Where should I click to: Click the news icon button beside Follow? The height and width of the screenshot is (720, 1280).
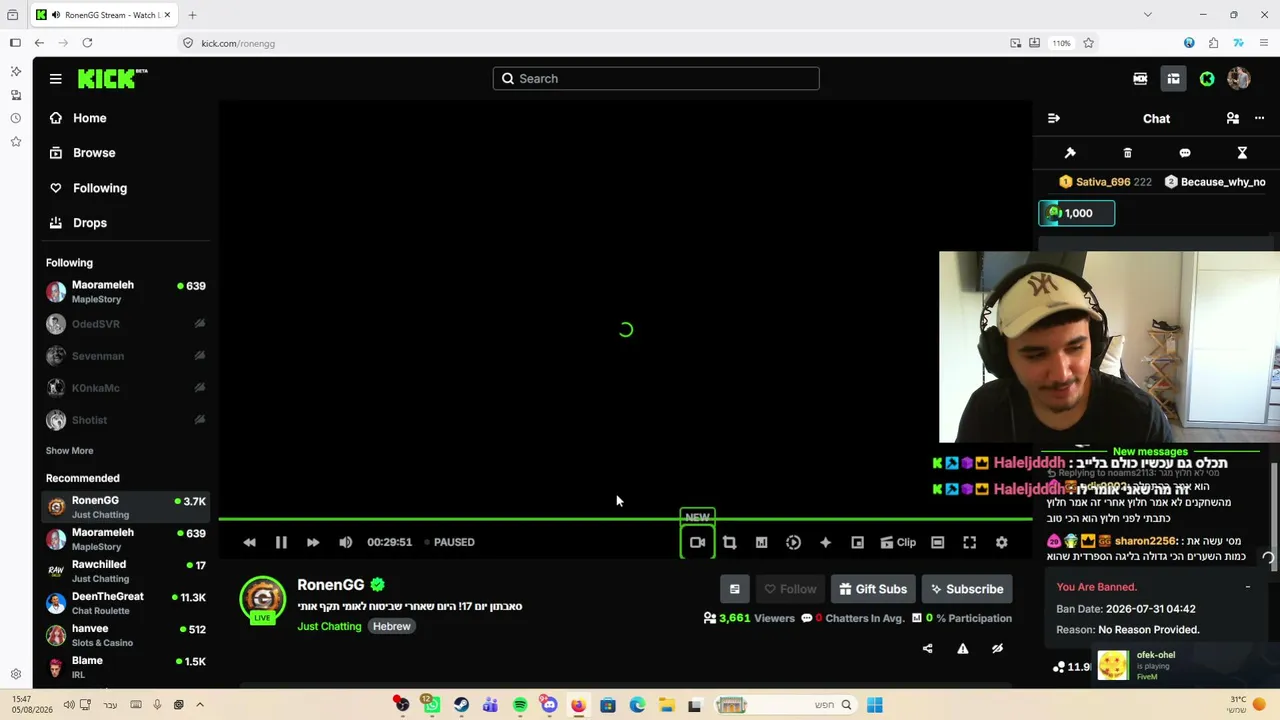[x=735, y=589]
